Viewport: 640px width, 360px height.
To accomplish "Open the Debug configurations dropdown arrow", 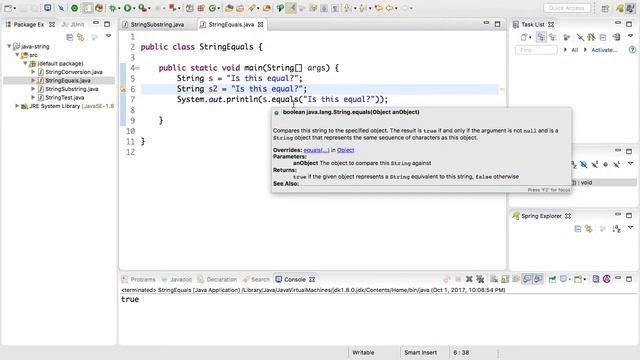I will (x=119, y=8).
